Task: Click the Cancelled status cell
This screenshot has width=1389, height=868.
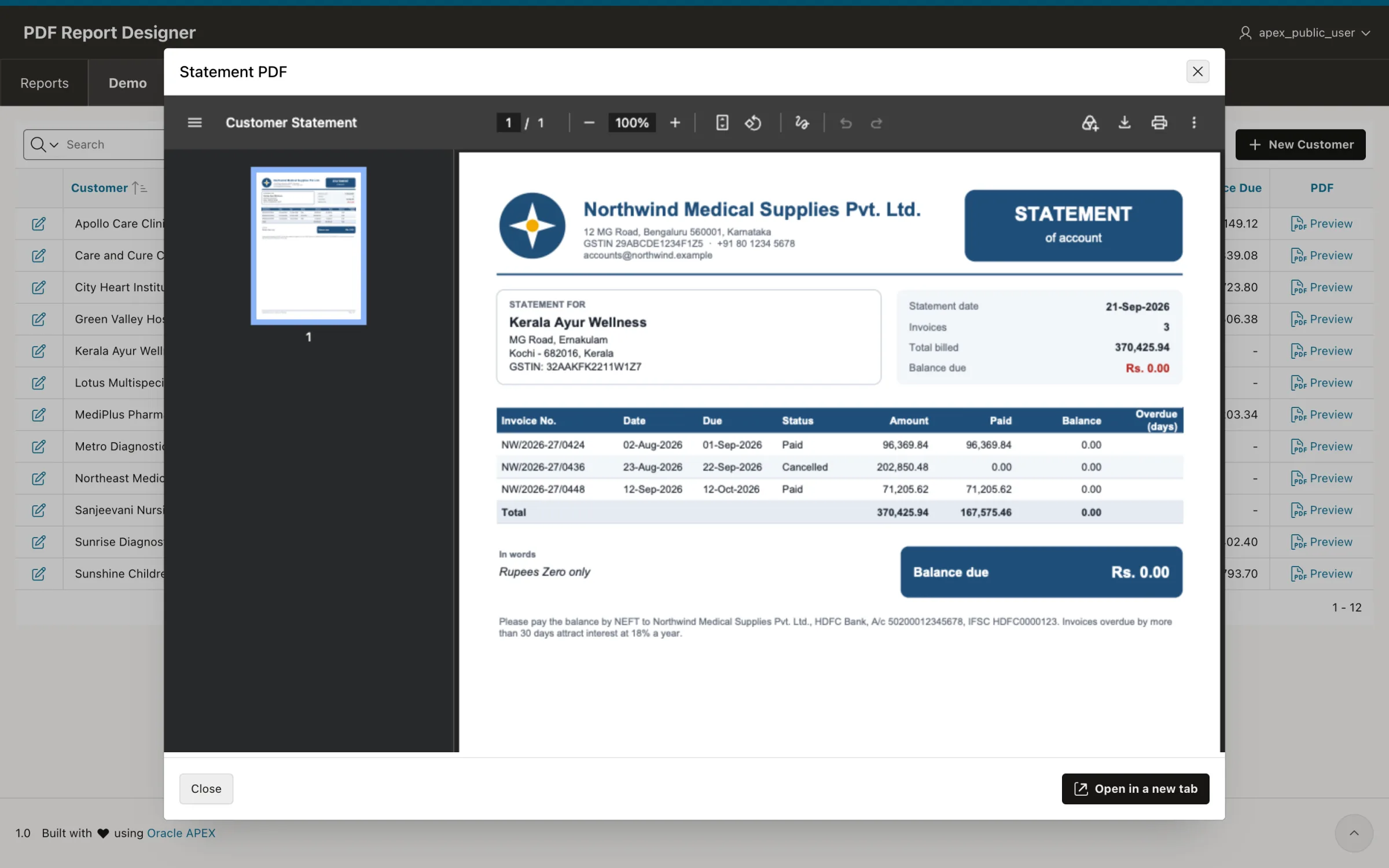Action: [x=804, y=467]
